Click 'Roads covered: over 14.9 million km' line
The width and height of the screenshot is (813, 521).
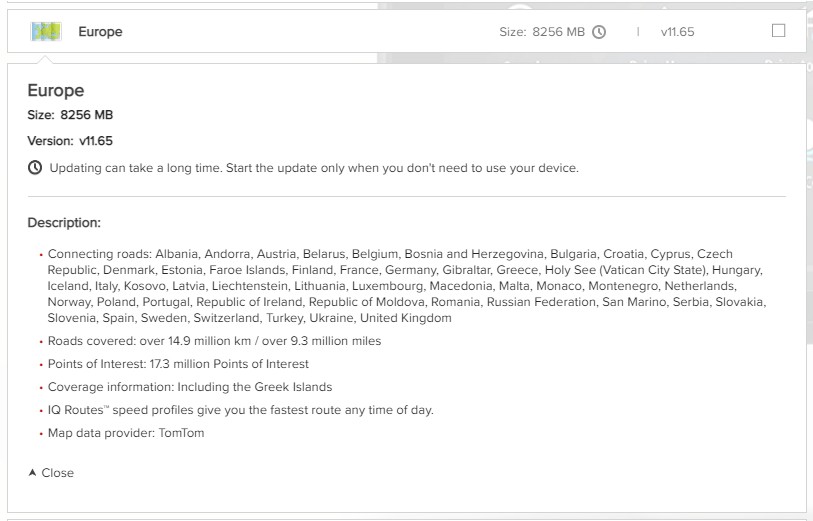point(214,341)
